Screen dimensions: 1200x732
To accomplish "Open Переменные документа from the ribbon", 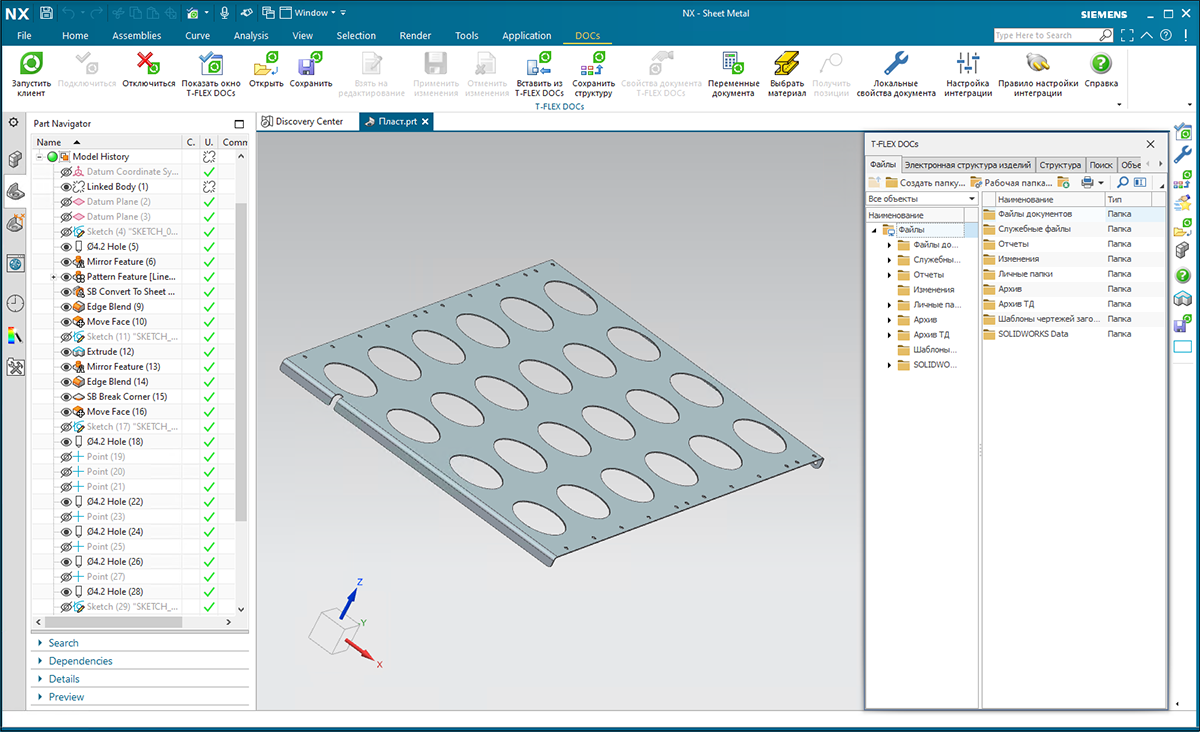I will click(733, 63).
